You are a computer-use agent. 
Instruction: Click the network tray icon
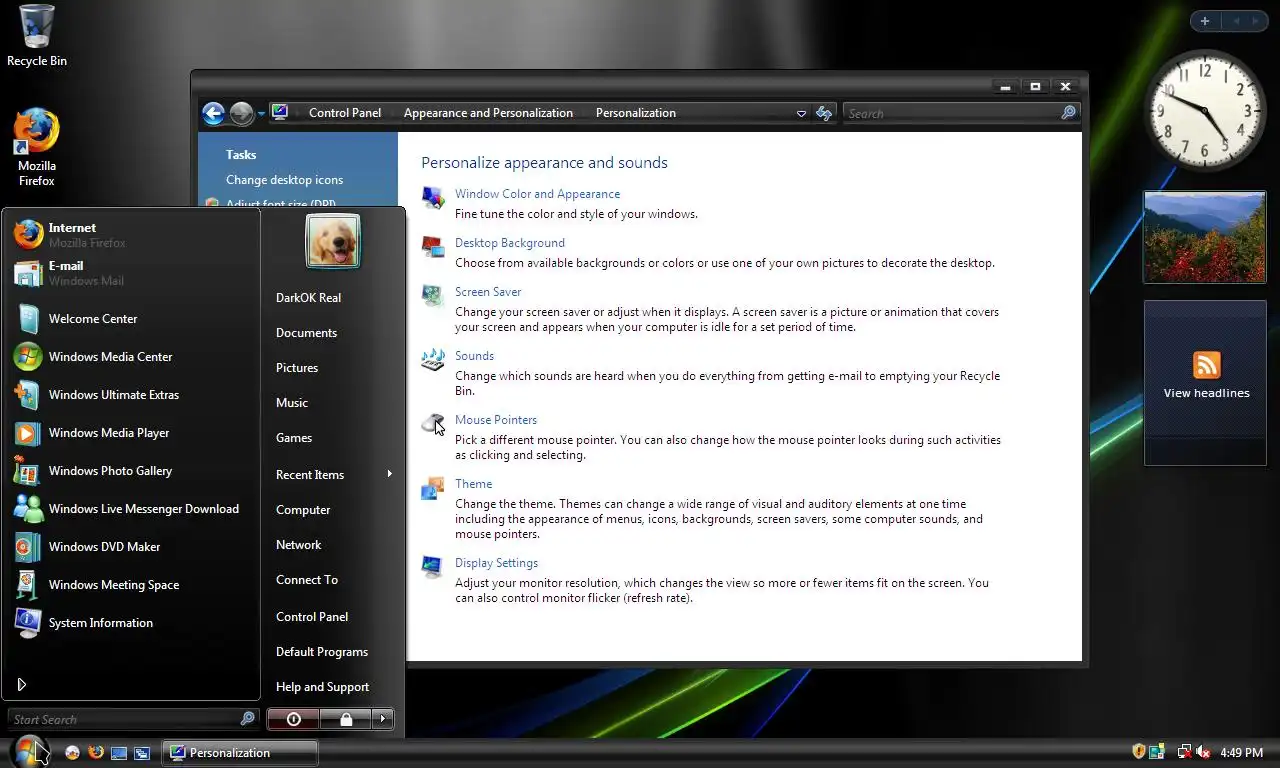point(1184,752)
